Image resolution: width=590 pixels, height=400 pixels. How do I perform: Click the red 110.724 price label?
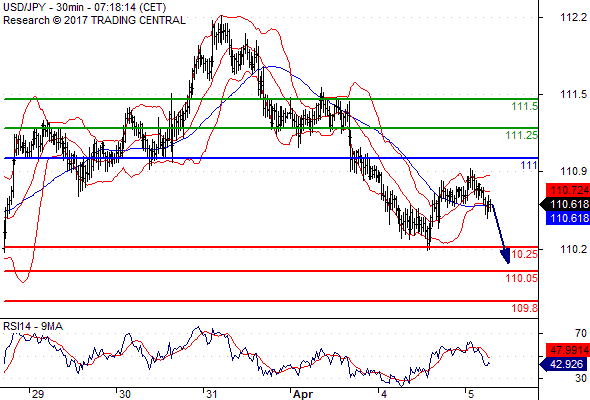tap(568, 190)
